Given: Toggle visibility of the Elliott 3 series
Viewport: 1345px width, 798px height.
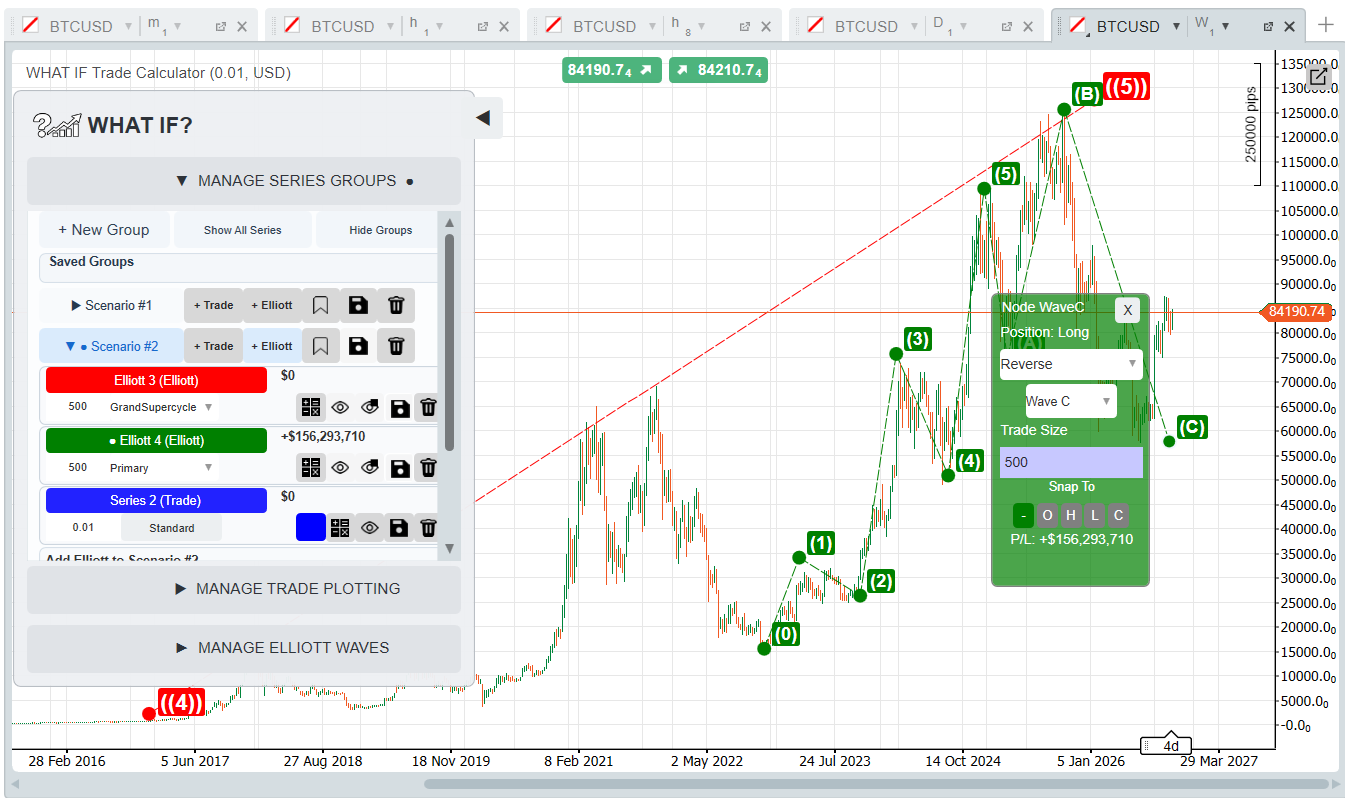Looking at the screenshot, I should 340,407.
